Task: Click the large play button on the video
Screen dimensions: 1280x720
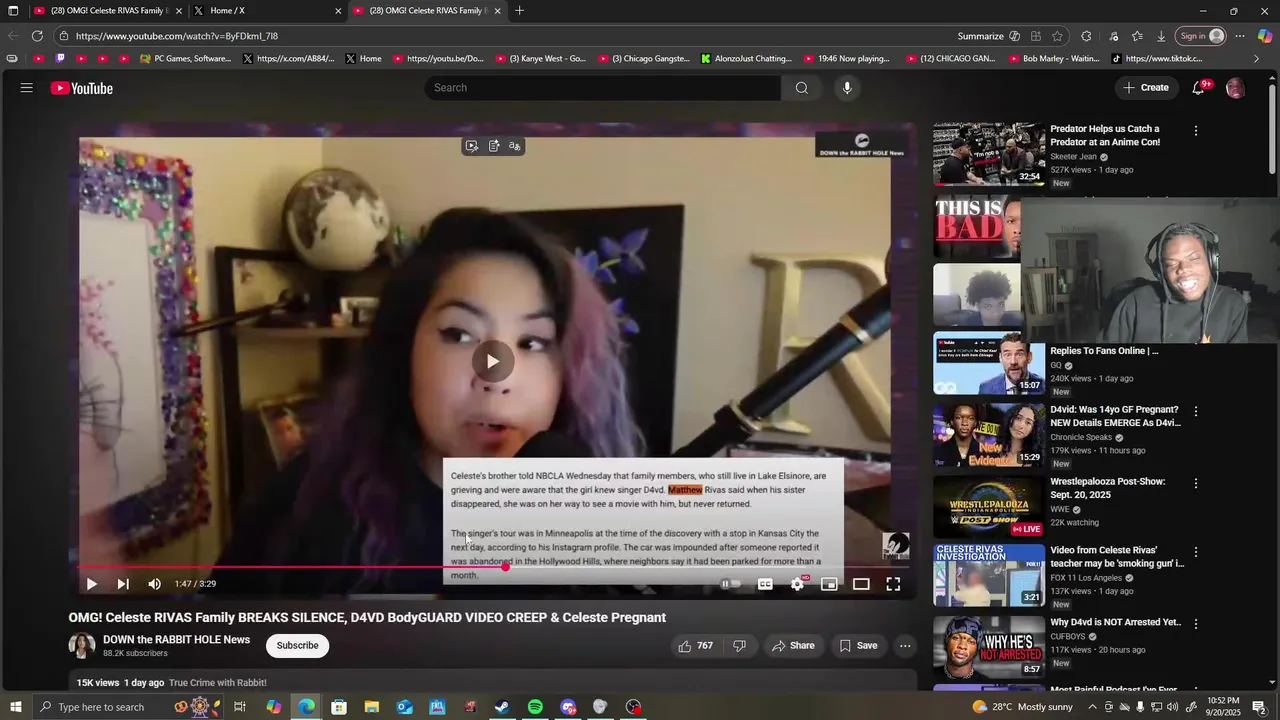Action: 492,361
